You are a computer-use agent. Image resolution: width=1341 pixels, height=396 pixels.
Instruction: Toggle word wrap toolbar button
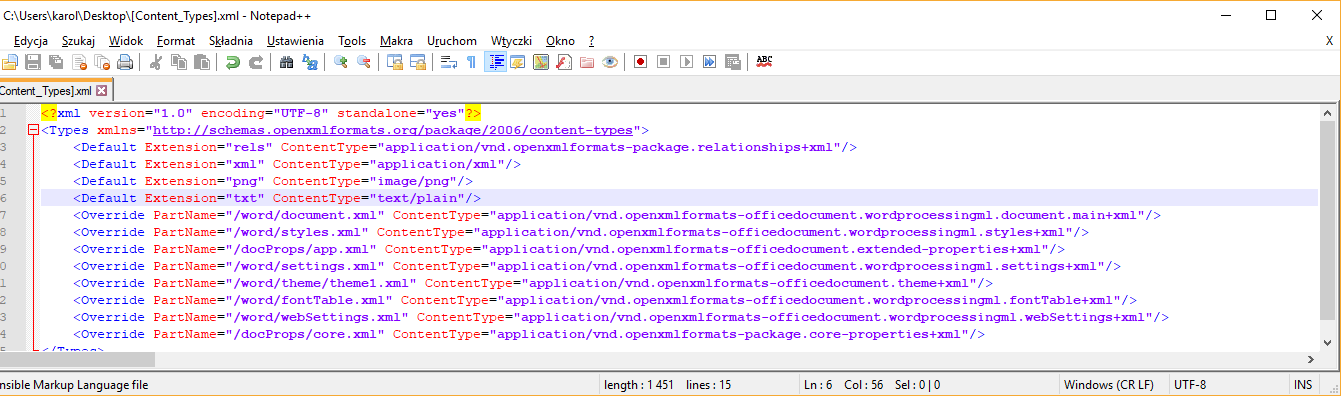coord(449,62)
